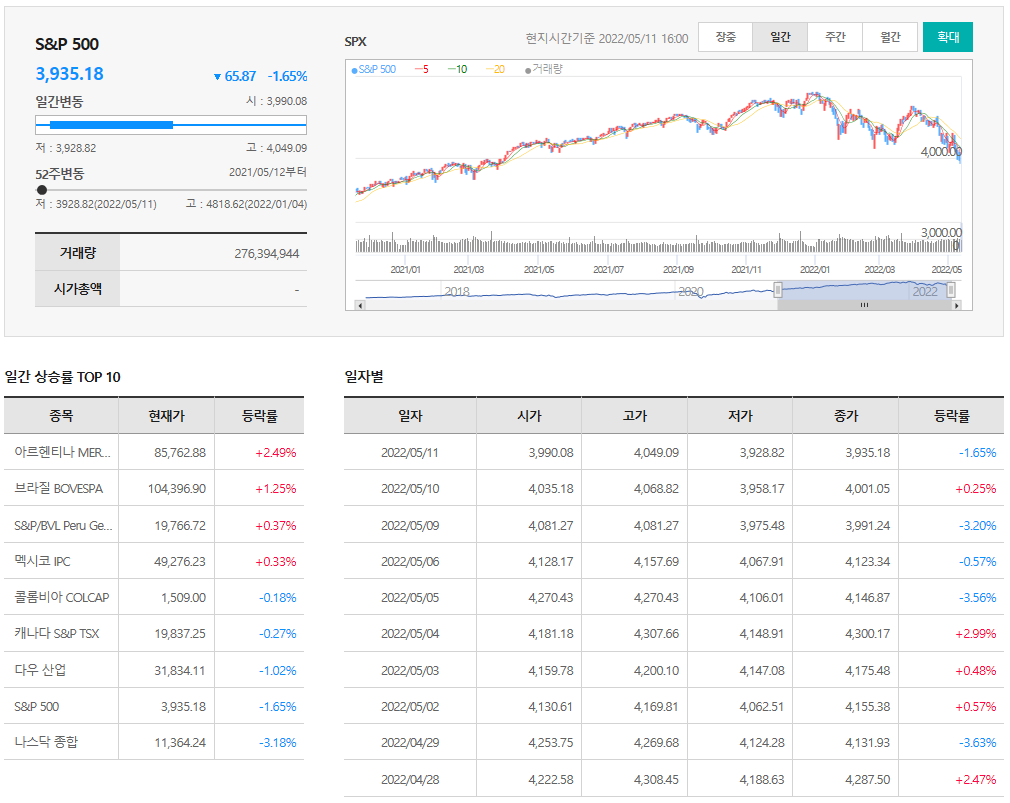Toggle the 5-day moving average legend
1010x803 pixels.
[422, 69]
